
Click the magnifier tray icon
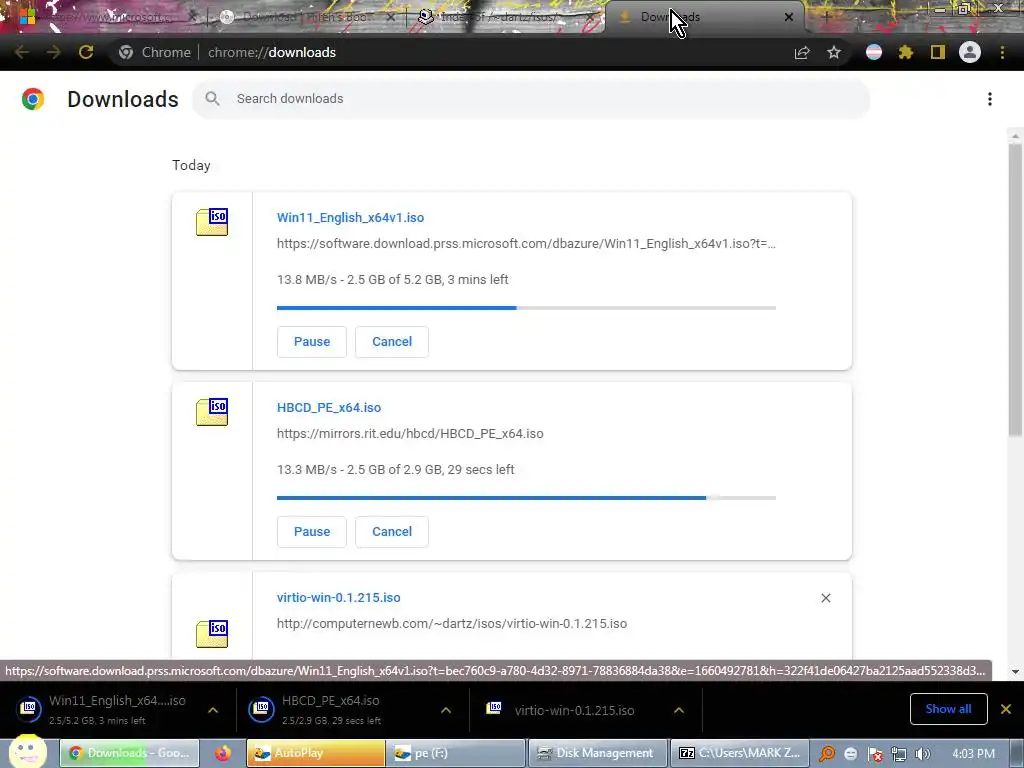[x=827, y=754]
